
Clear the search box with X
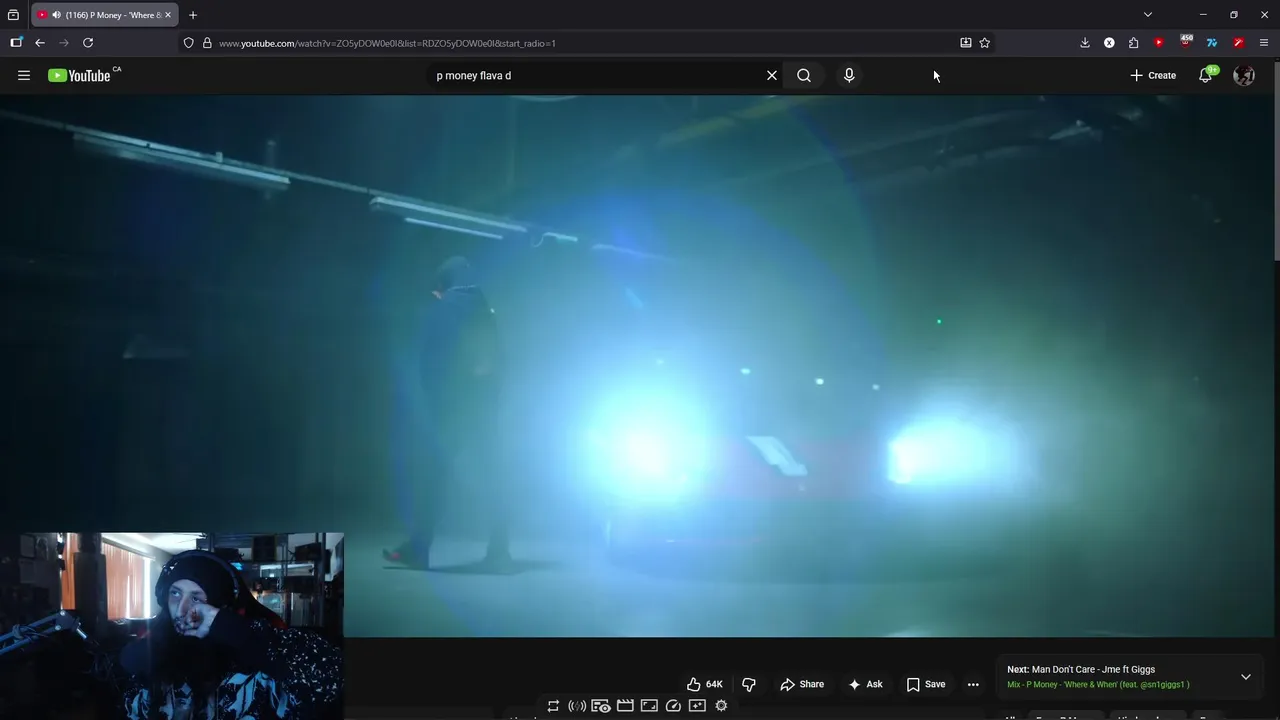pos(772,75)
